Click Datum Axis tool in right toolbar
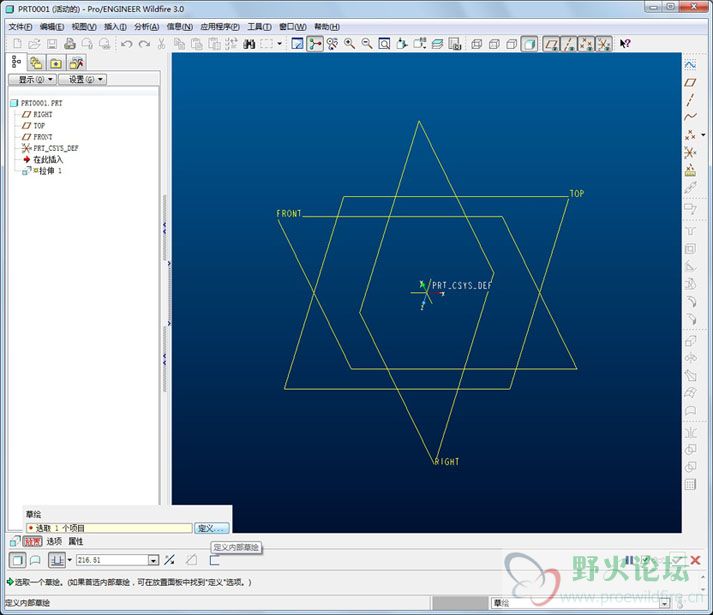Image resolution: width=713 pixels, height=615 pixels. [x=690, y=100]
